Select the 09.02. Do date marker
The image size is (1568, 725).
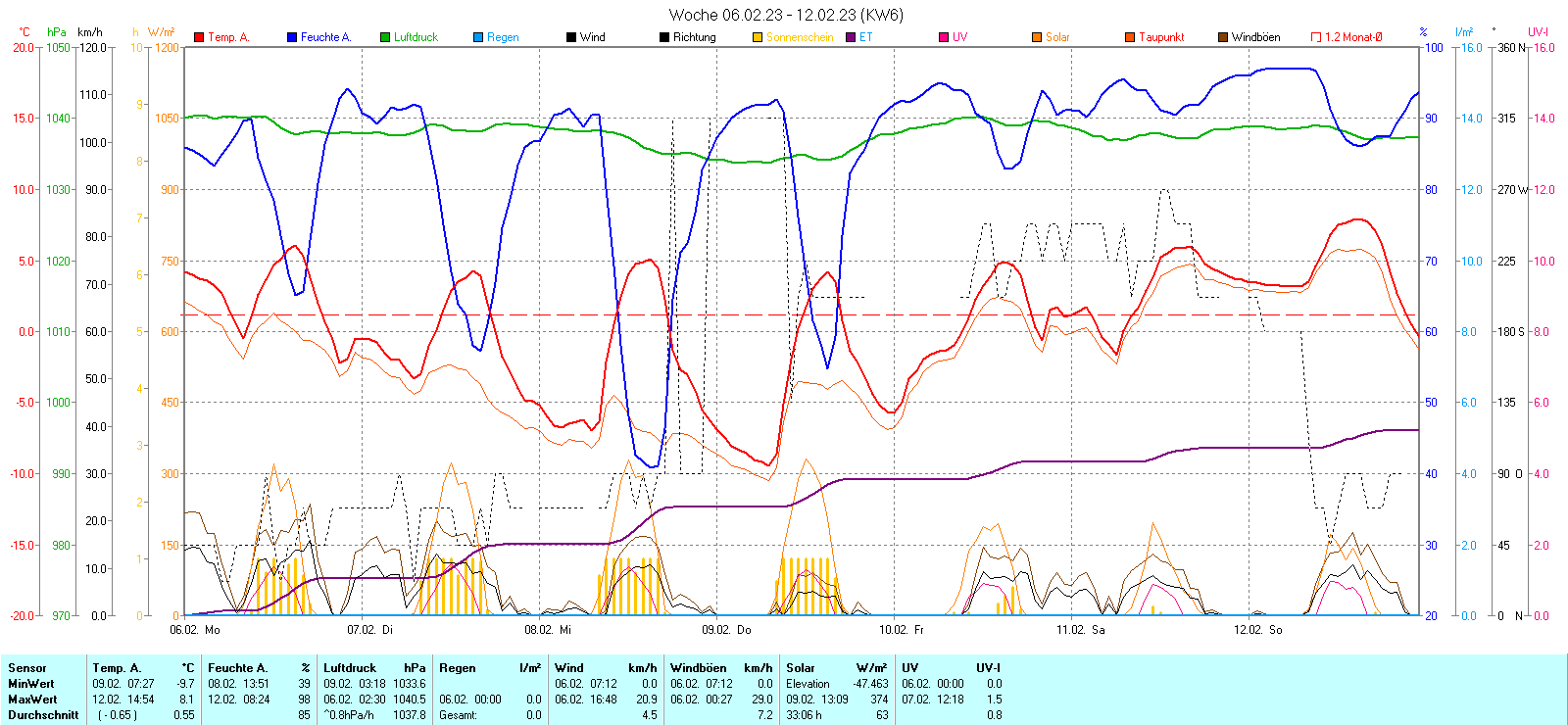[x=726, y=630]
